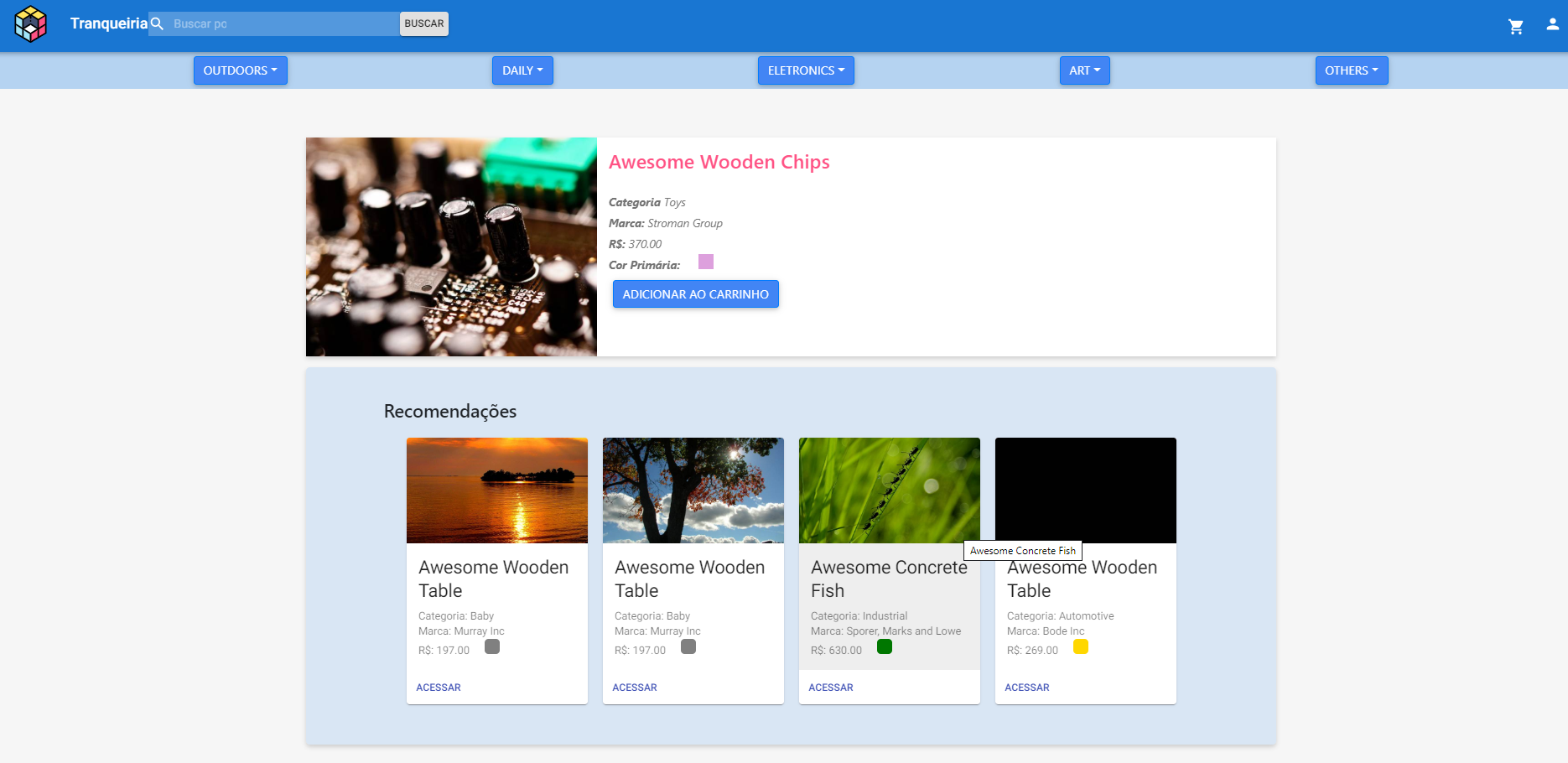Viewport: 1568px width, 763px height.
Task: Expand the OUTDOORS dropdown
Action: click(x=241, y=70)
